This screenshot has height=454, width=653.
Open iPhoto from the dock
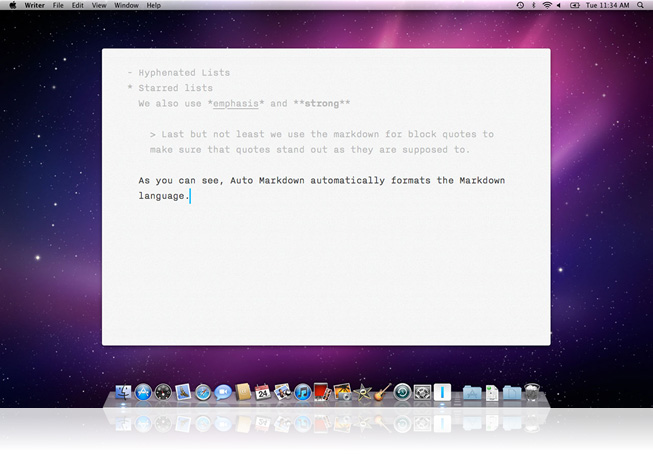(342, 392)
